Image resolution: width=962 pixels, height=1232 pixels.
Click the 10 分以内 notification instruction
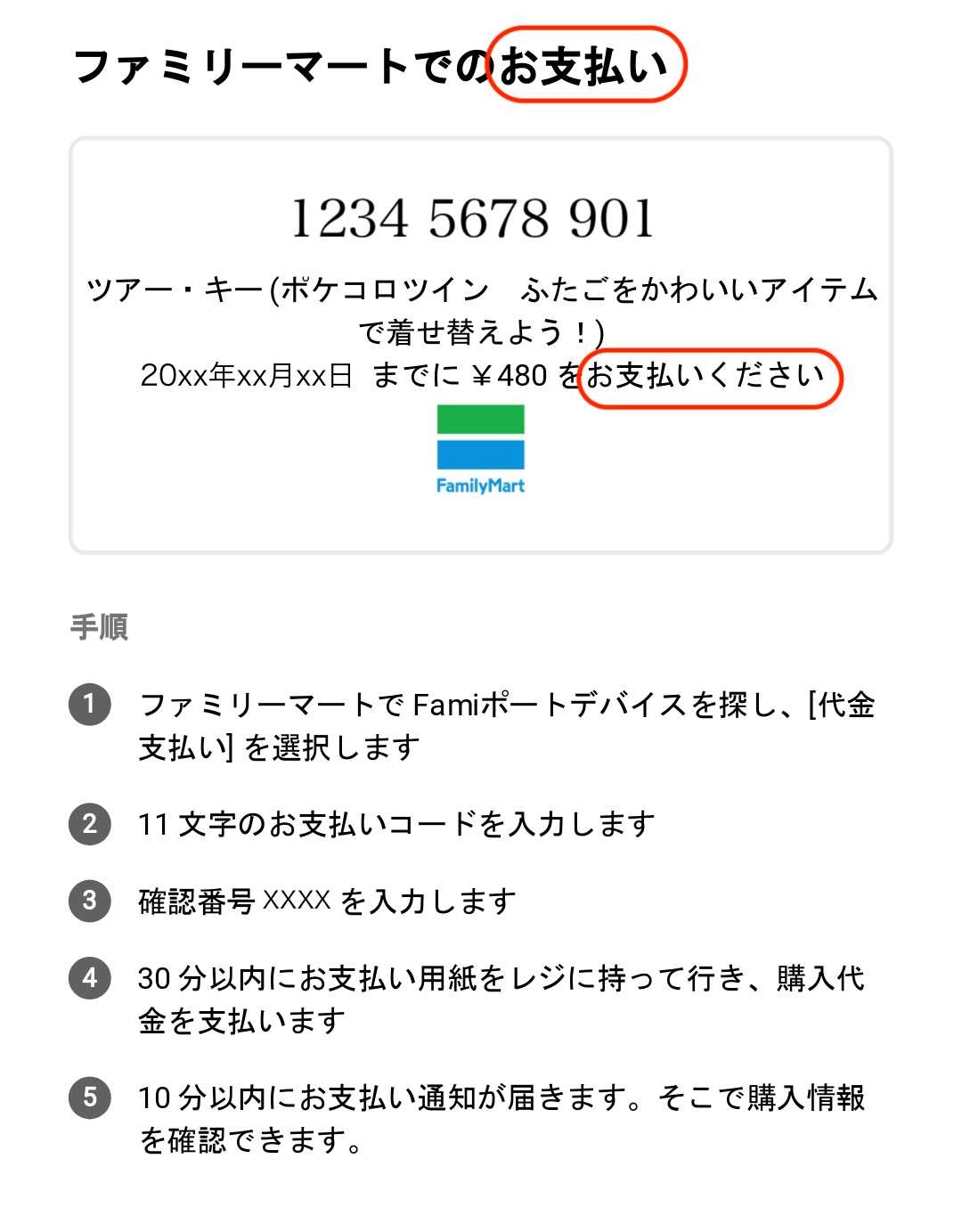pyautogui.click(x=501, y=1119)
